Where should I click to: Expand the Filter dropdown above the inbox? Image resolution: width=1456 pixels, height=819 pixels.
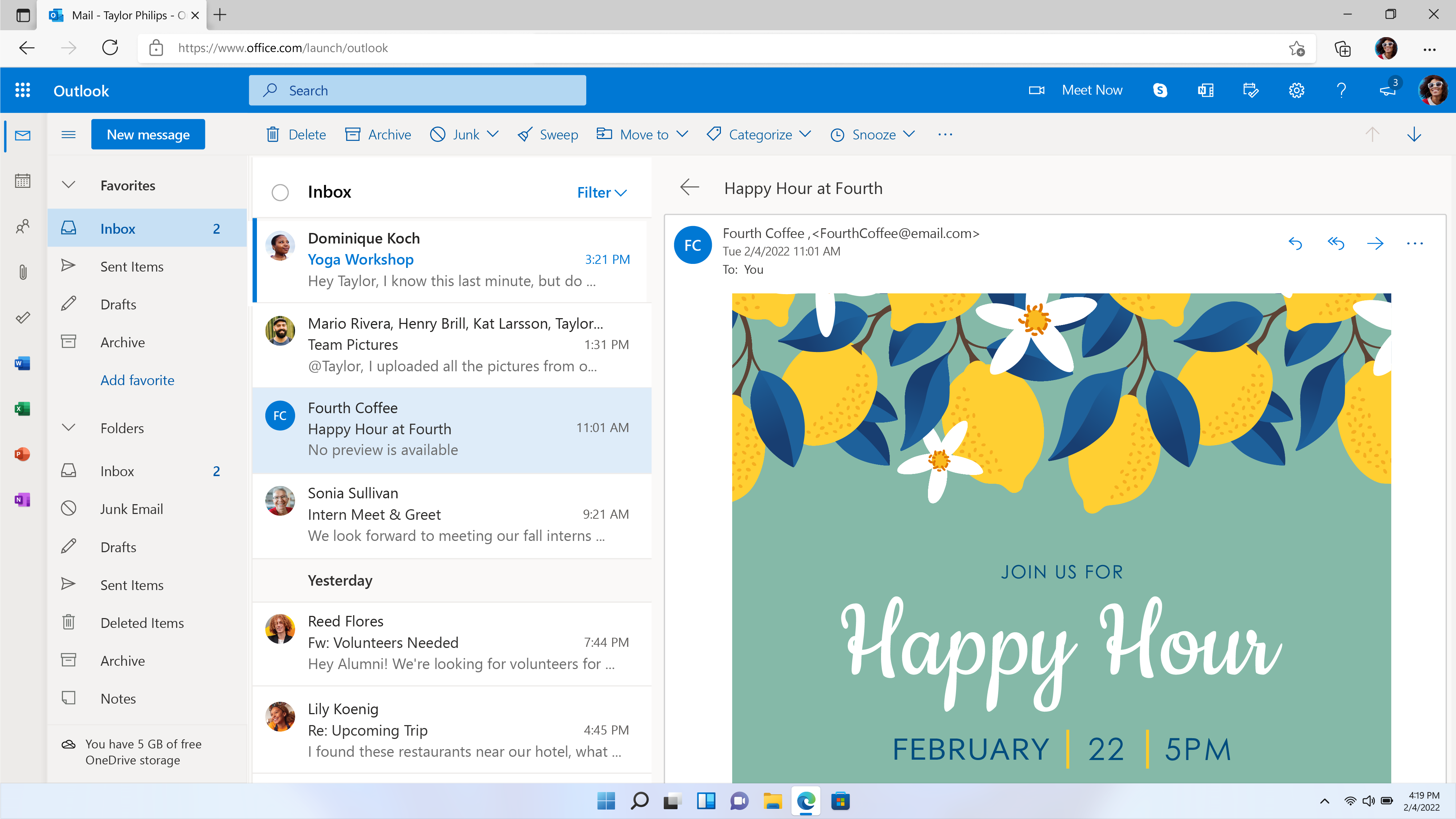(600, 192)
